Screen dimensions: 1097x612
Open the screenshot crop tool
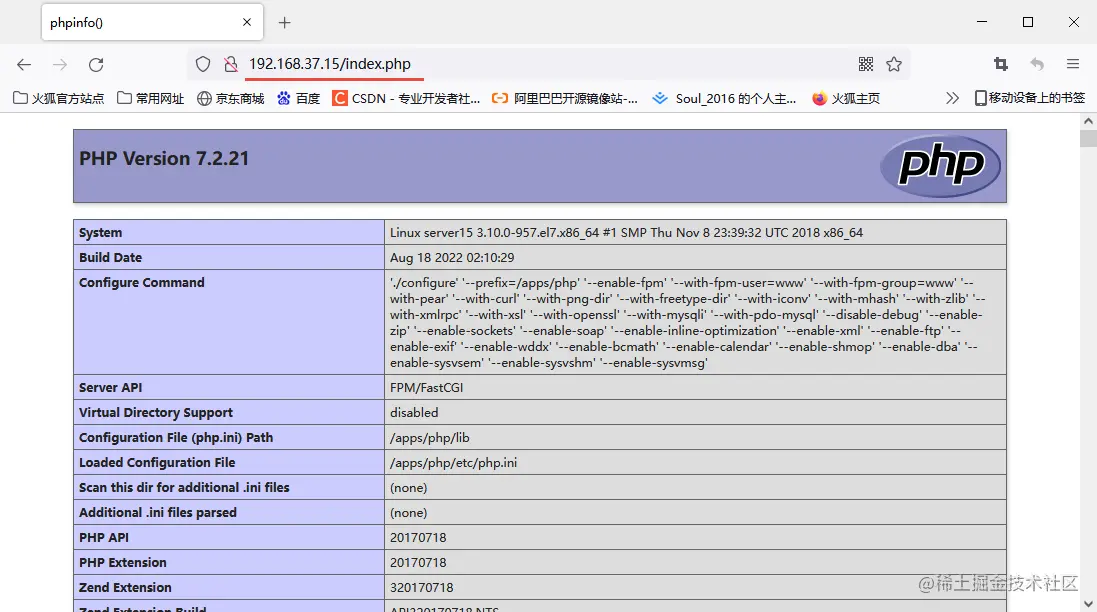(x=1001, y=64)
